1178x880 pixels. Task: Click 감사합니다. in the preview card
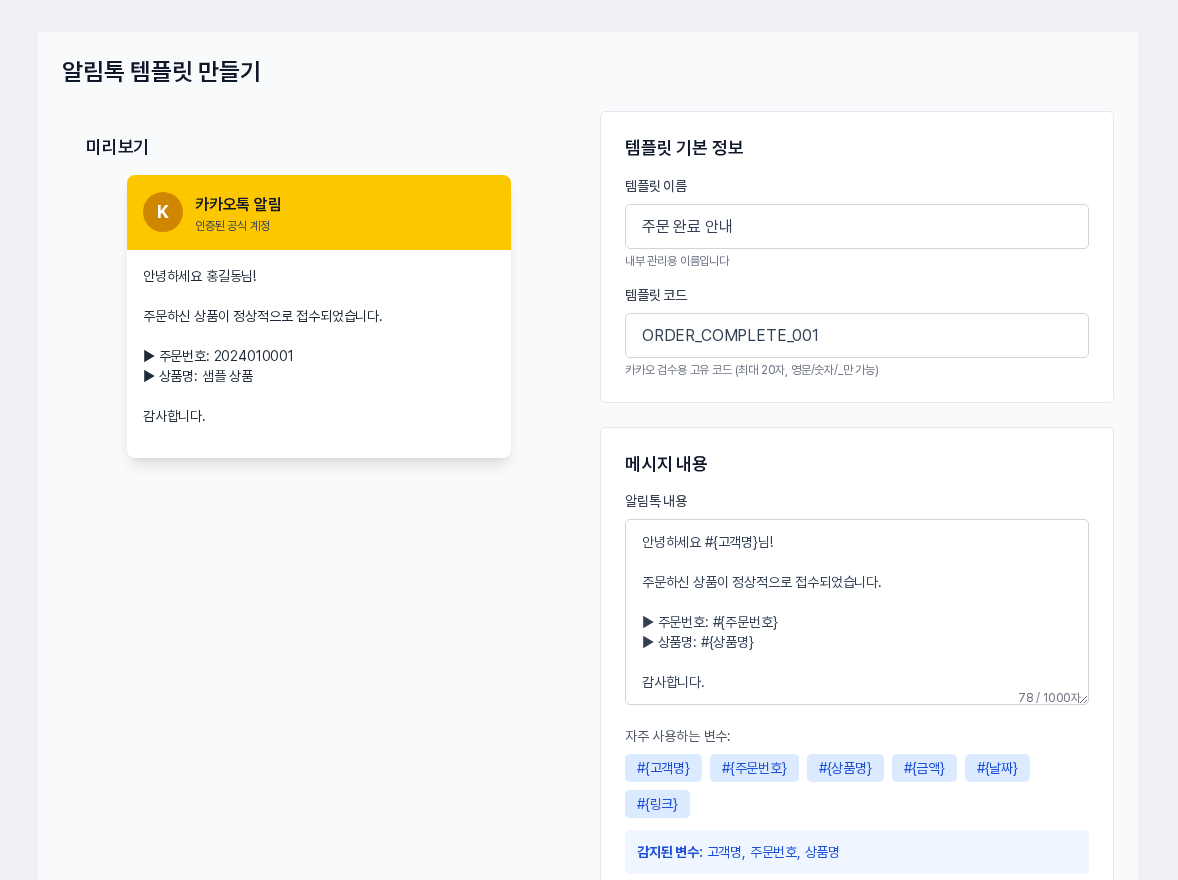174,416
